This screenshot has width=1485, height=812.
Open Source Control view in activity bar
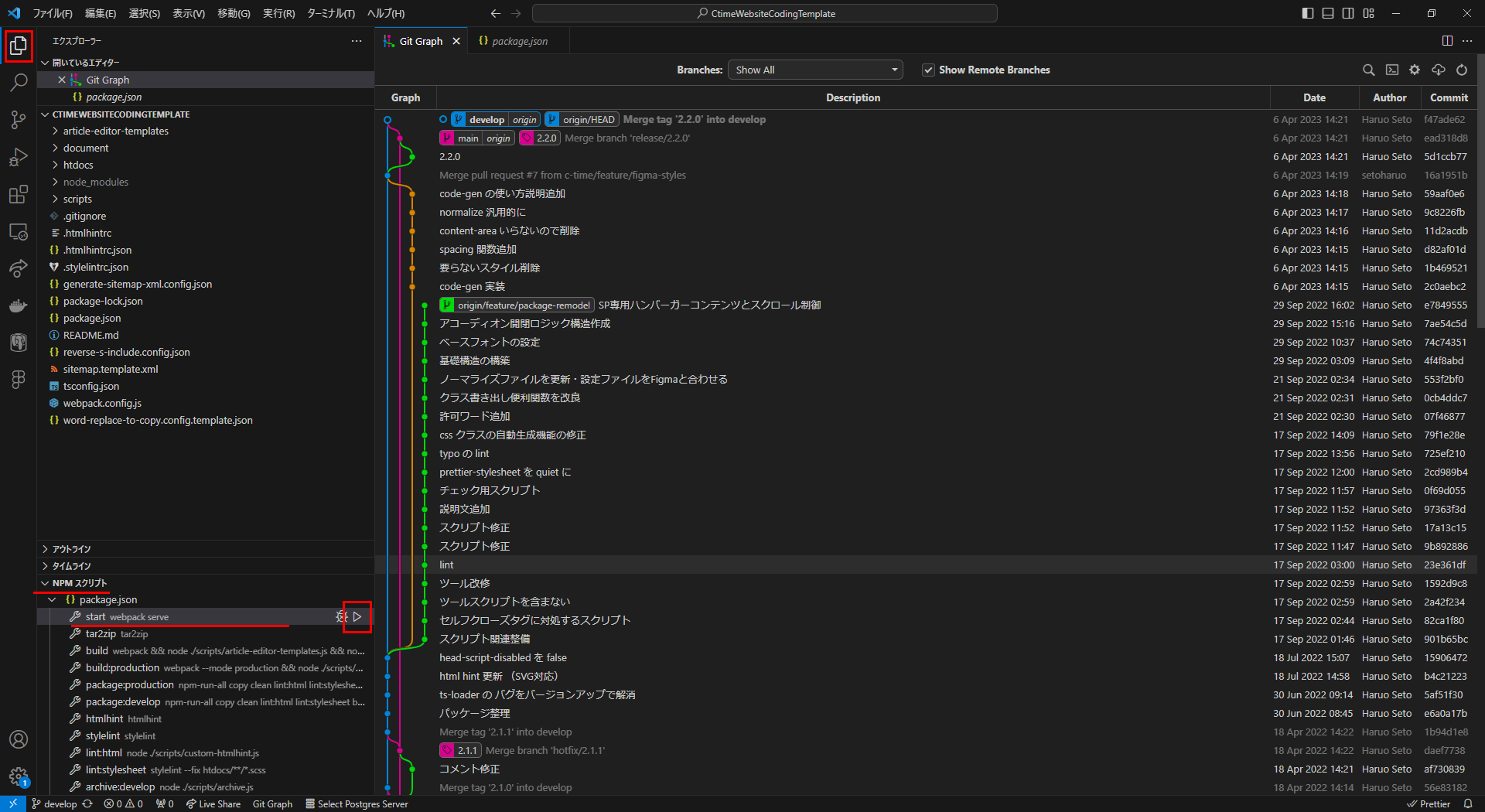[x=19, y=120]
